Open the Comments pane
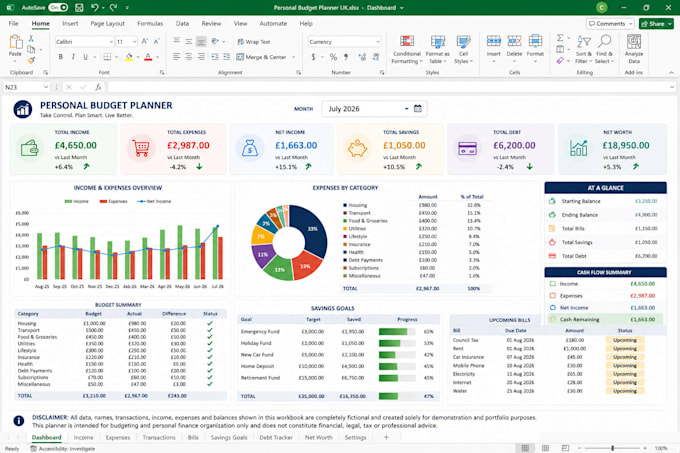This screenshot has height=453, width=680. [x=610, y=23]
